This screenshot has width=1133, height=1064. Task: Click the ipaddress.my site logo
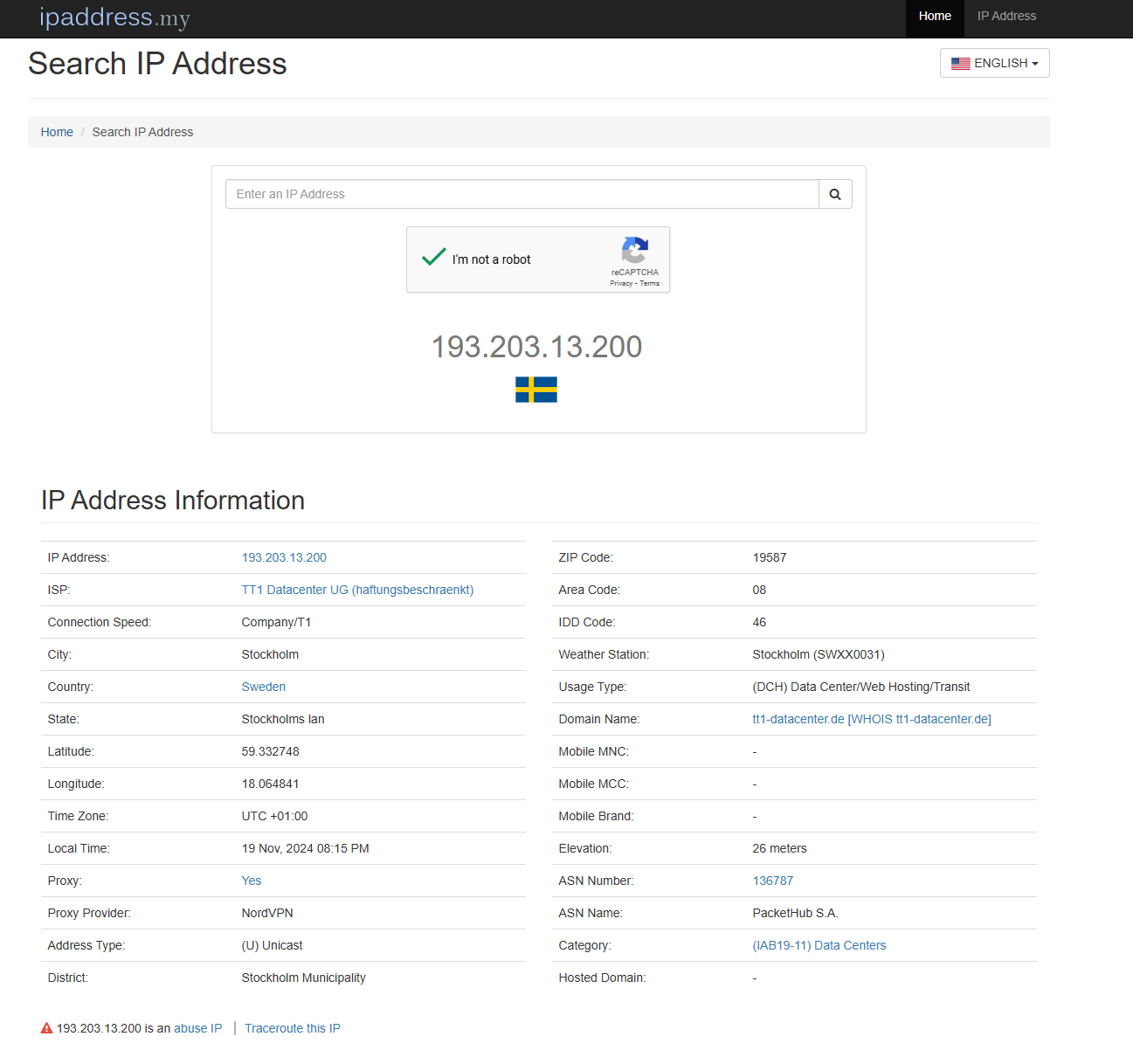coord(114,17)
